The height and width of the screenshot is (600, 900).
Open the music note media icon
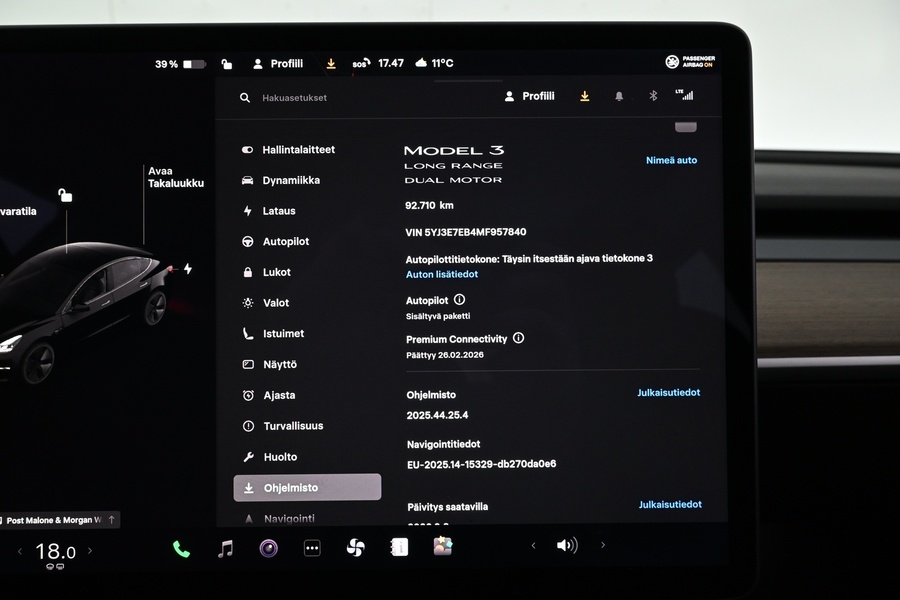click(224, 546)
